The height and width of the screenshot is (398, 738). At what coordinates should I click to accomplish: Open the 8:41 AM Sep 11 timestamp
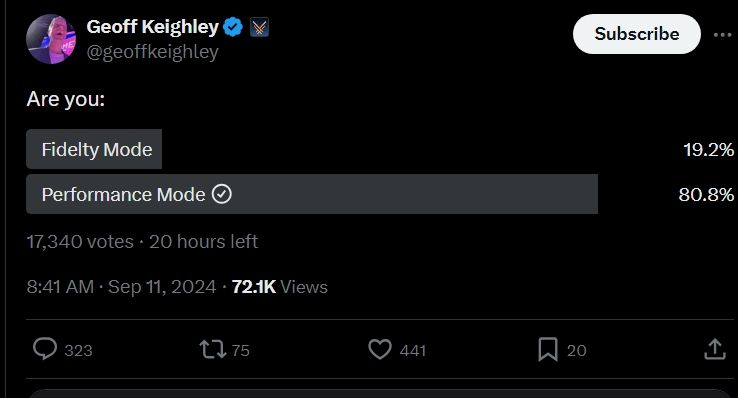[x=121, y=287]
